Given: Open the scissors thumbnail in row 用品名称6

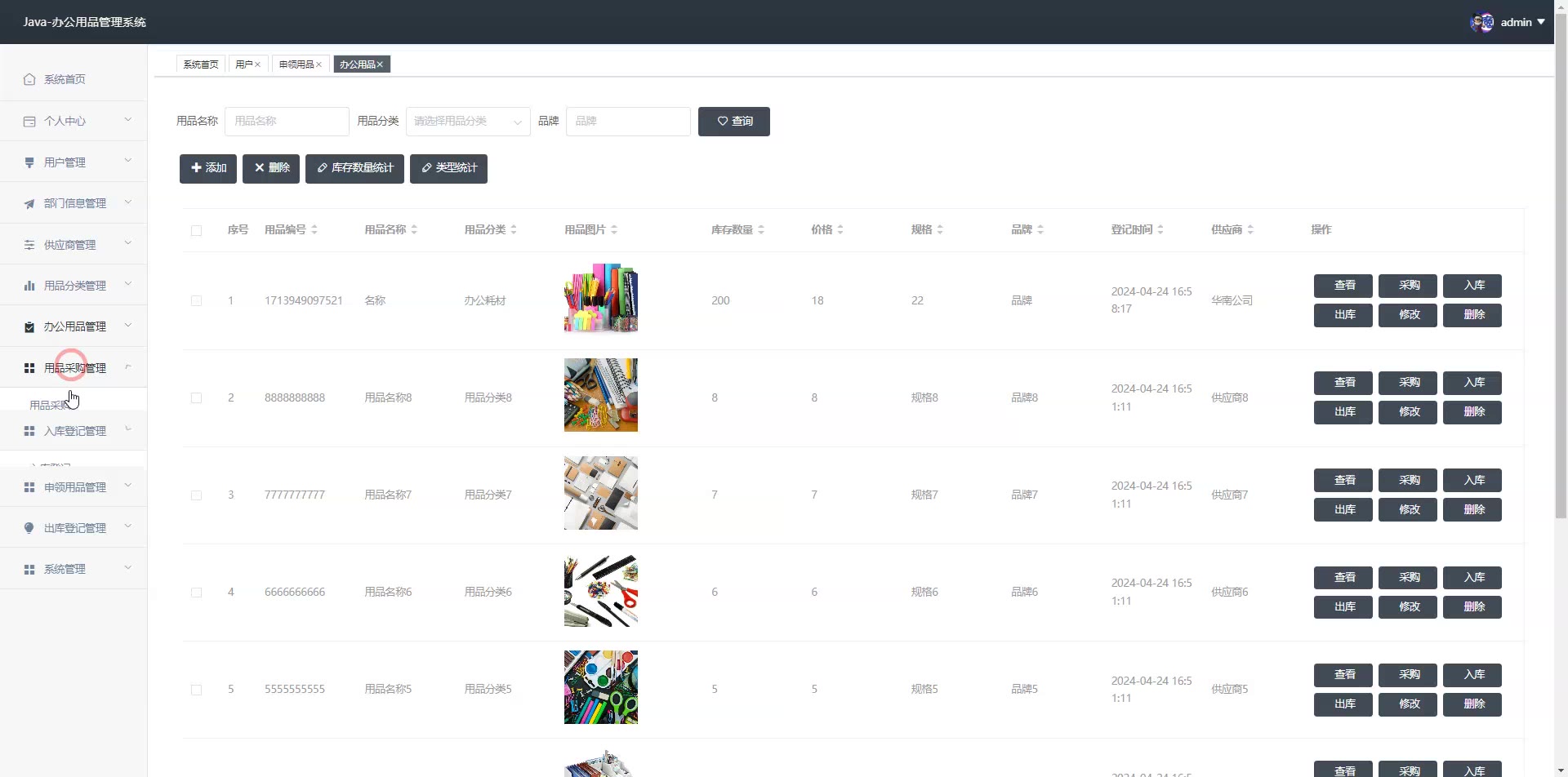Looking at the screenshot, I should pyautogui.click(x=601, y=590).
